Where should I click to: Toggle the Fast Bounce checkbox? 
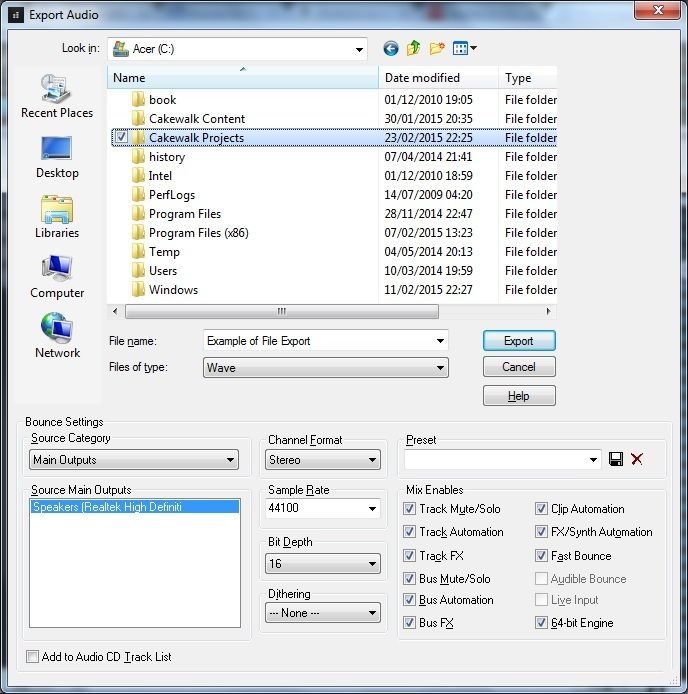click(542, 556)
